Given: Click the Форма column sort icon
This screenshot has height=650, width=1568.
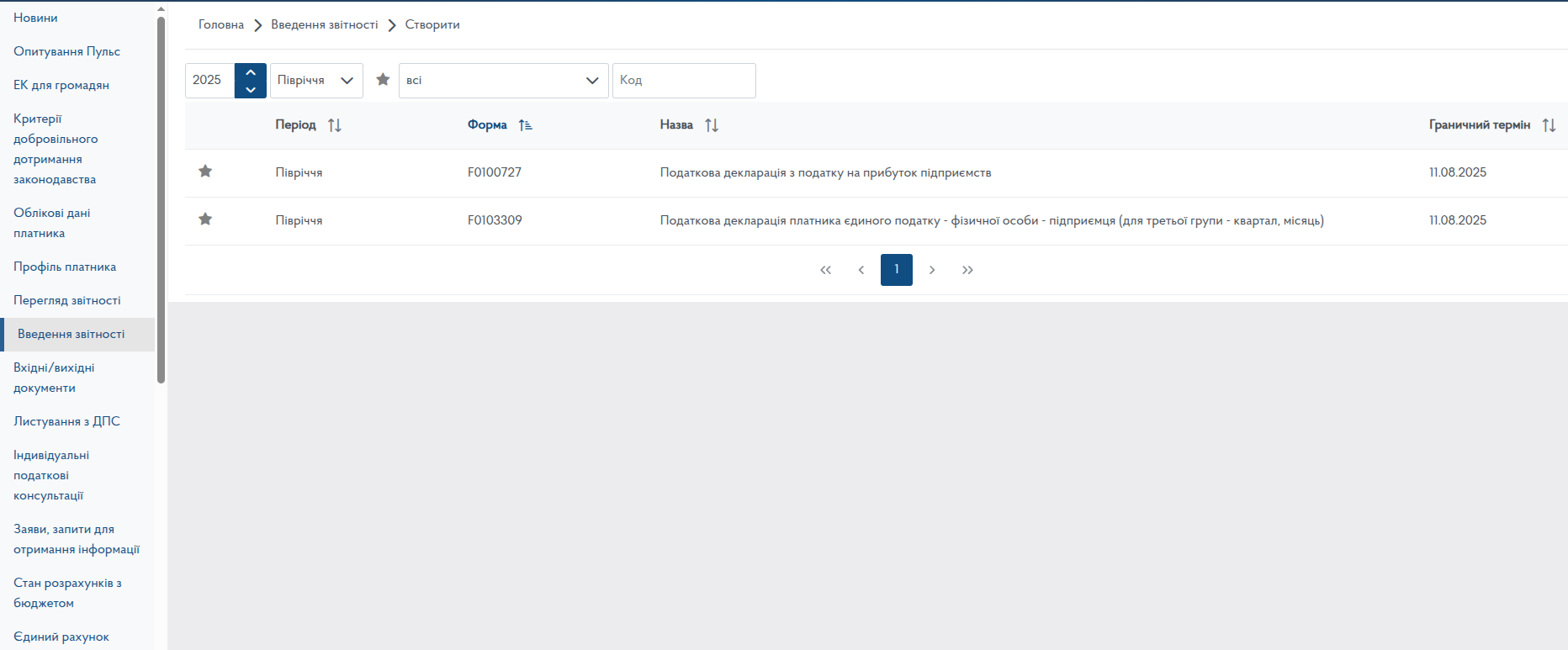Looking at the screenshot, I should tap(525, 125).
